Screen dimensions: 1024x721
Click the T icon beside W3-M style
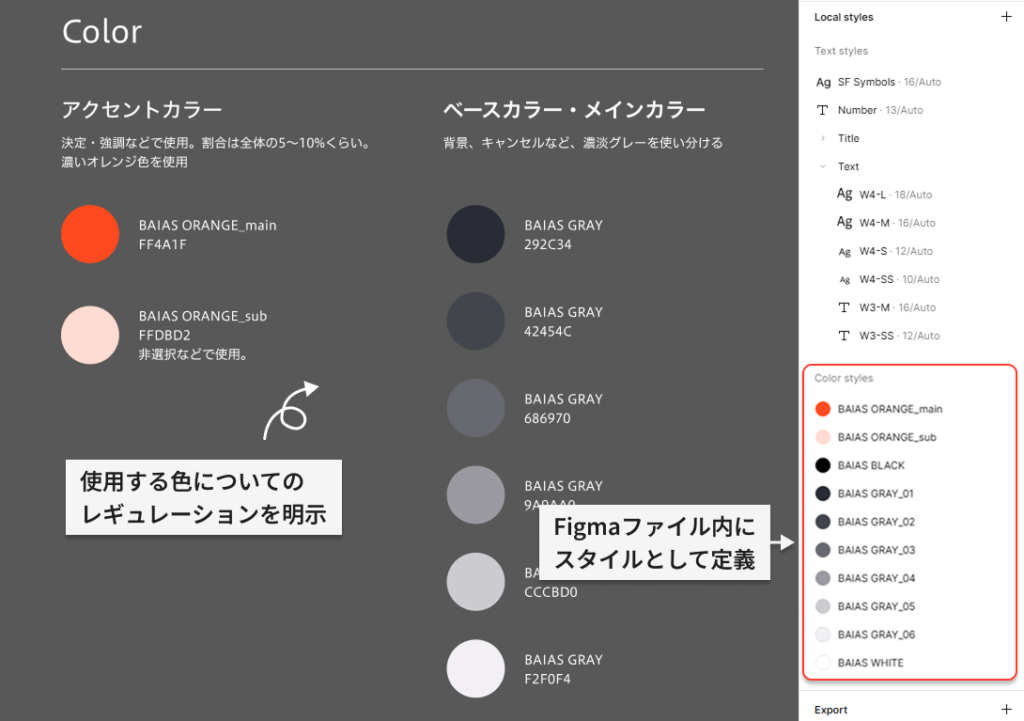(x=844, y=308)
